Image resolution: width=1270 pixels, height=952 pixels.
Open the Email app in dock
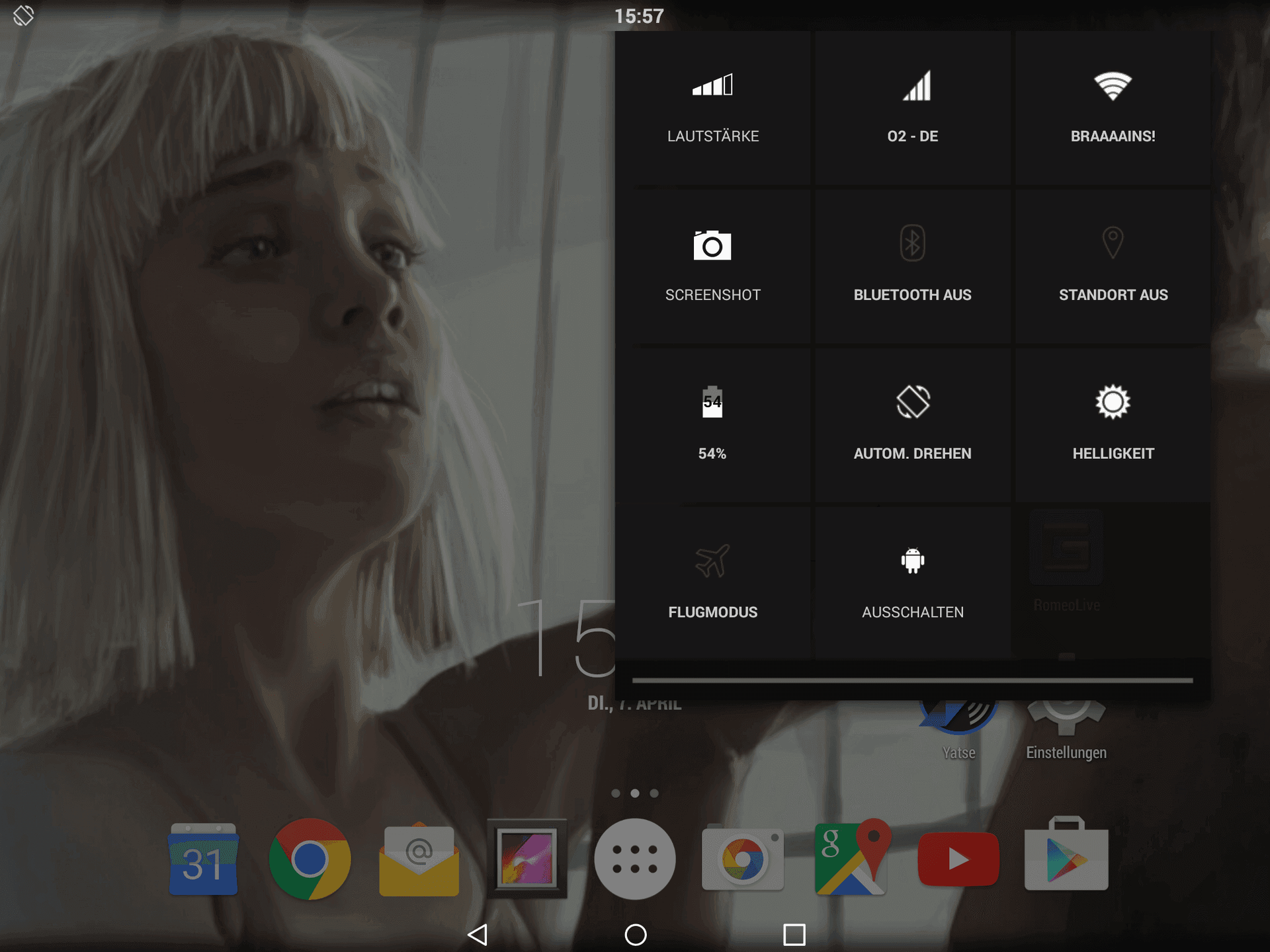tap(419, 859)
